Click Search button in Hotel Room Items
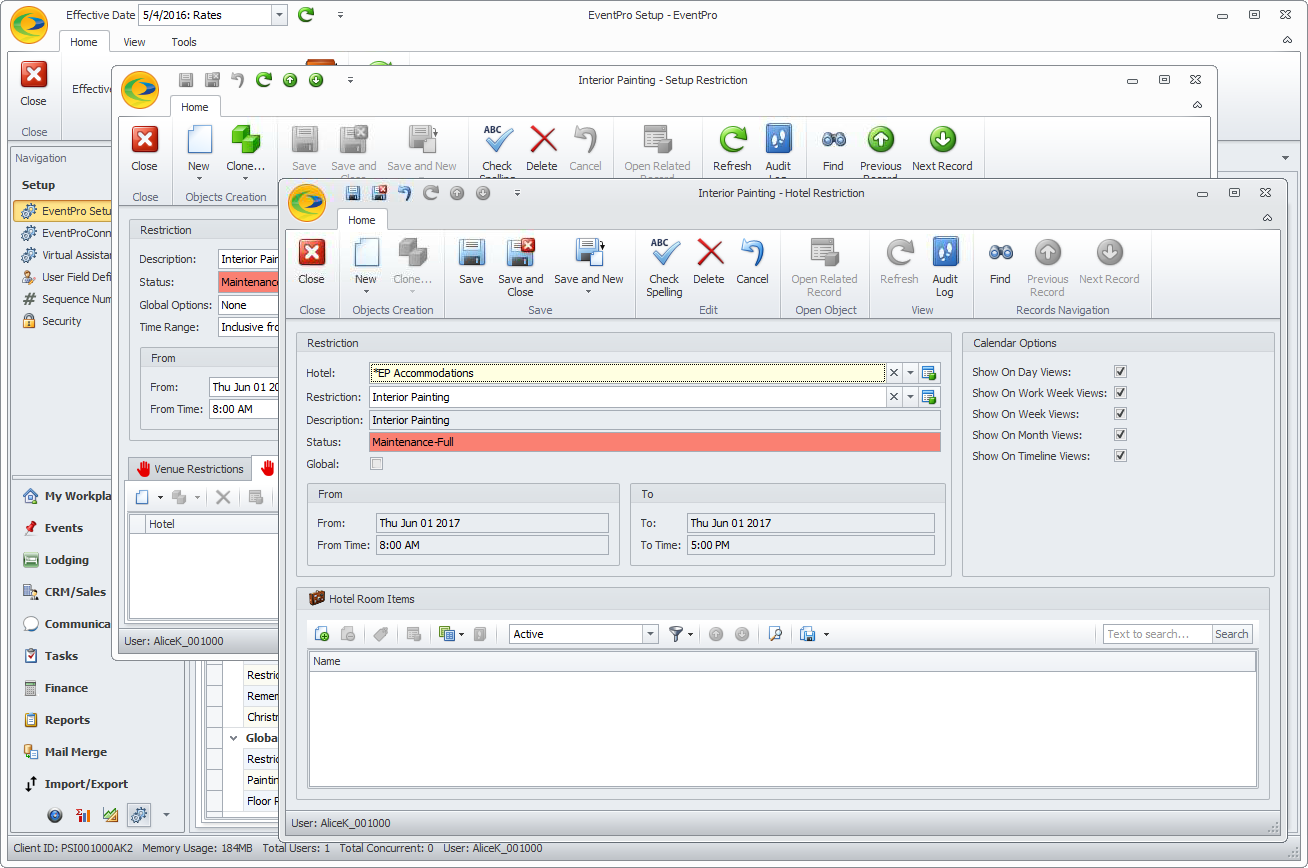Image resolution: width=1308 pixels, height=868 pixels. coord(1231,634)
